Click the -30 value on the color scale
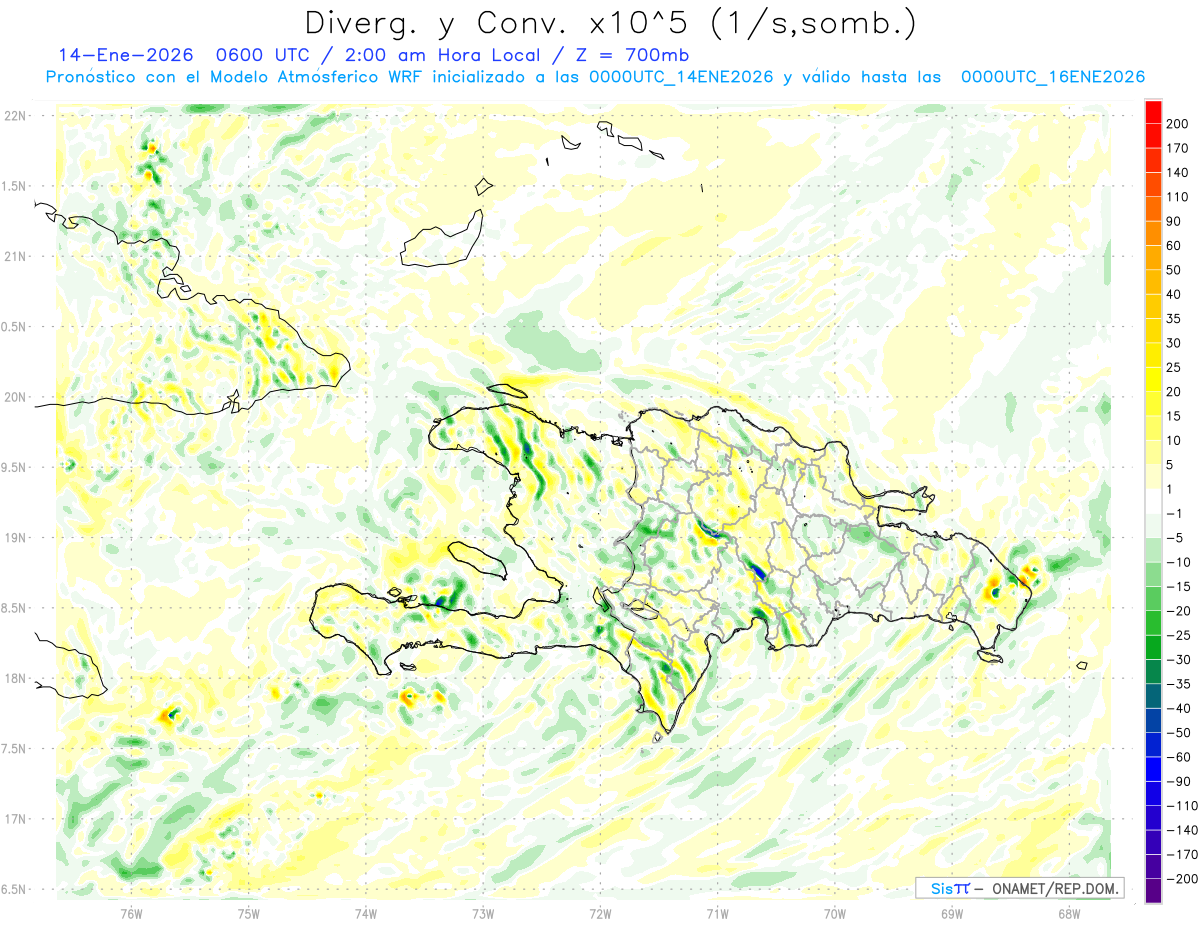 1180,660
